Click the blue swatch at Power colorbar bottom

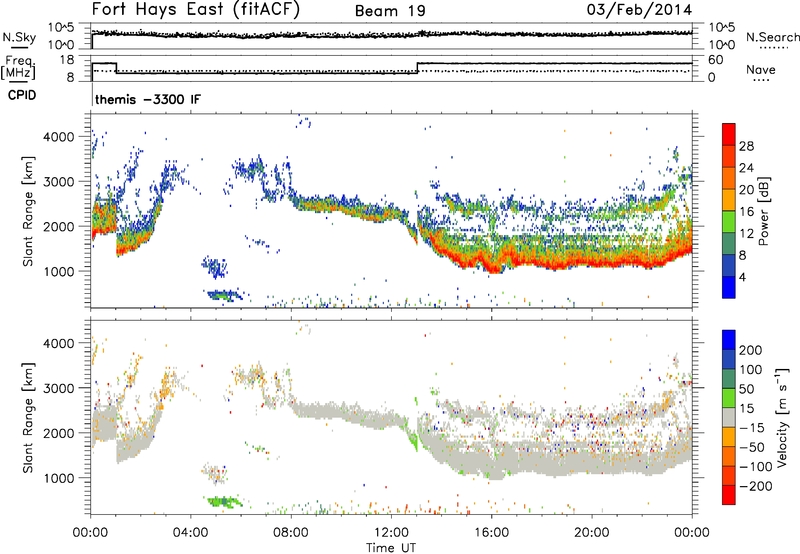click(x=729, y=287)
